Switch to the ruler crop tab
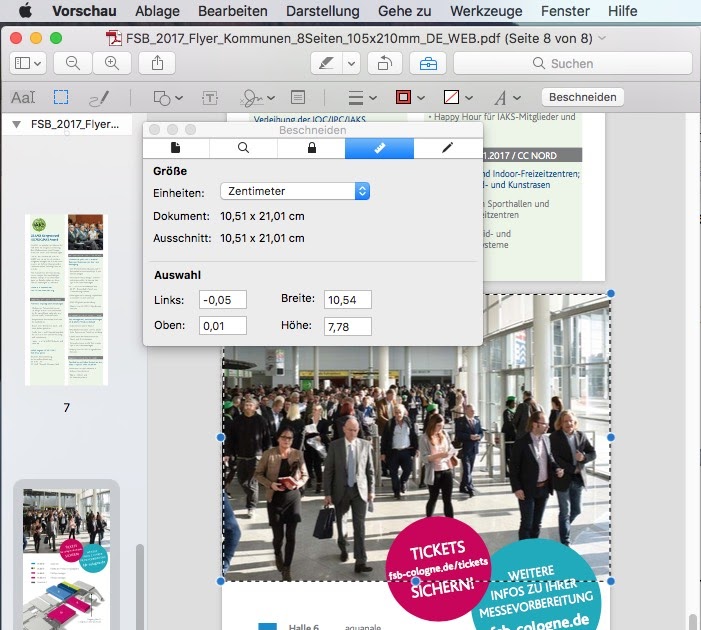 380,148
